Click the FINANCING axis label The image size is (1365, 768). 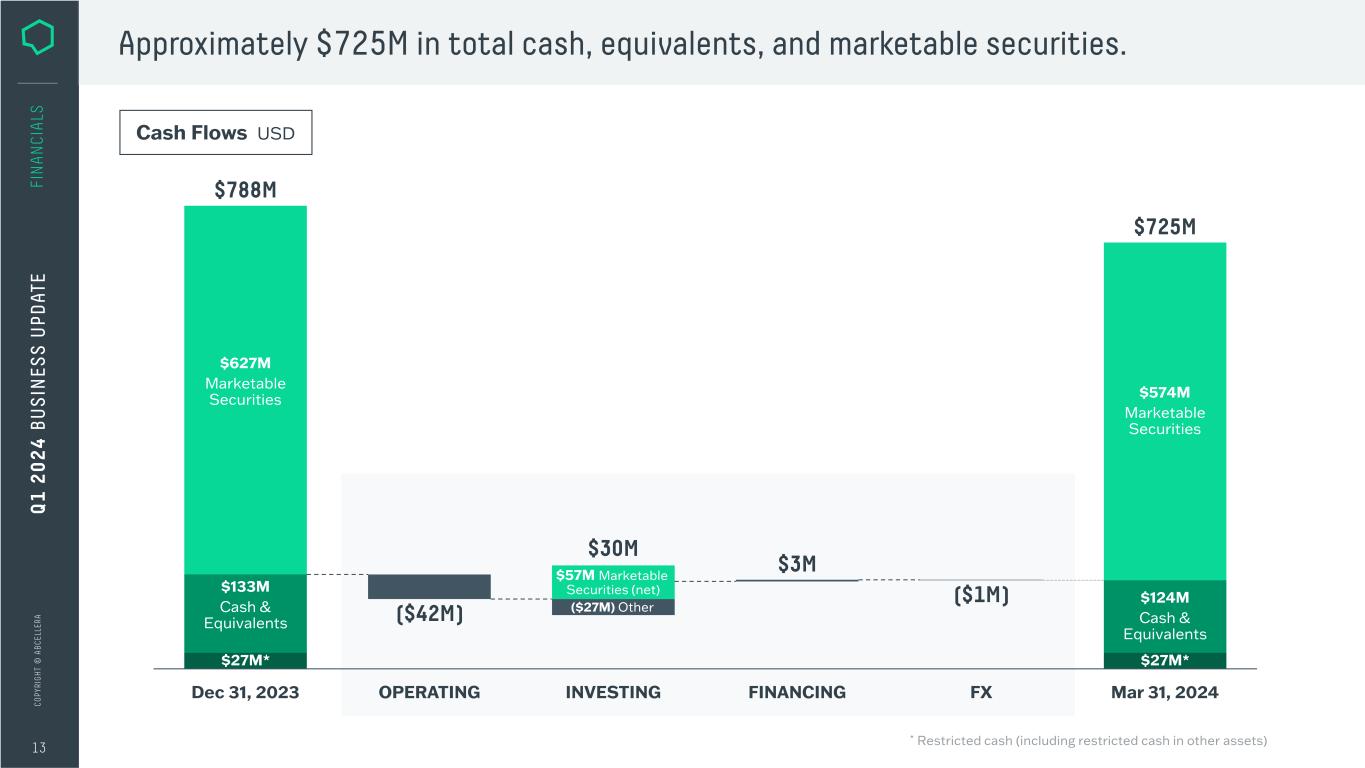pos(797,692)
